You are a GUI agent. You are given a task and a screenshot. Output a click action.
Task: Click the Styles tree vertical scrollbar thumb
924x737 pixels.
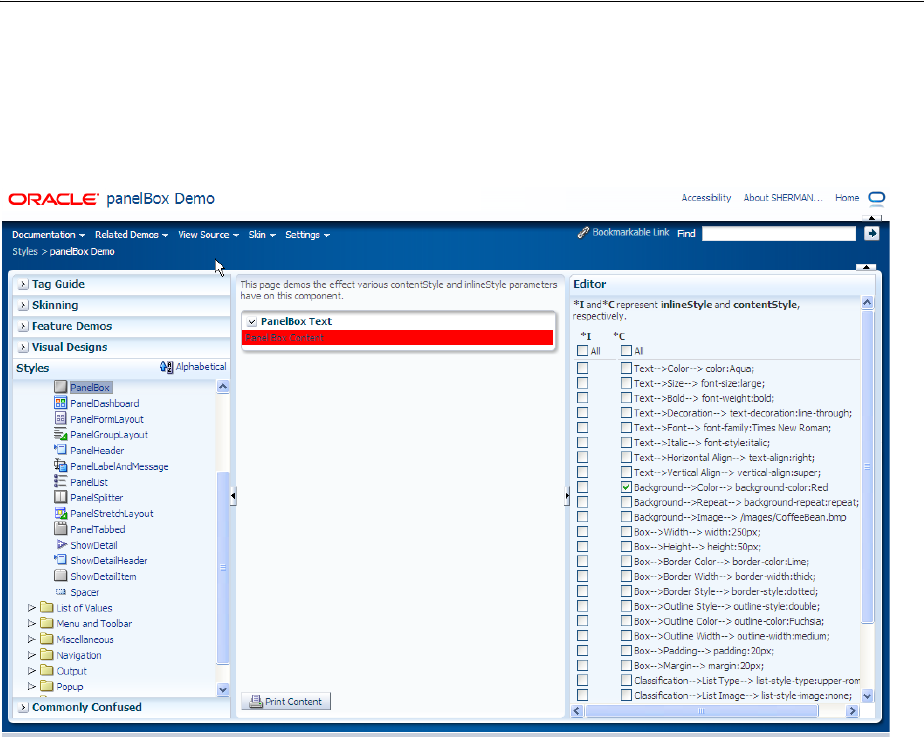click(223, 567)
